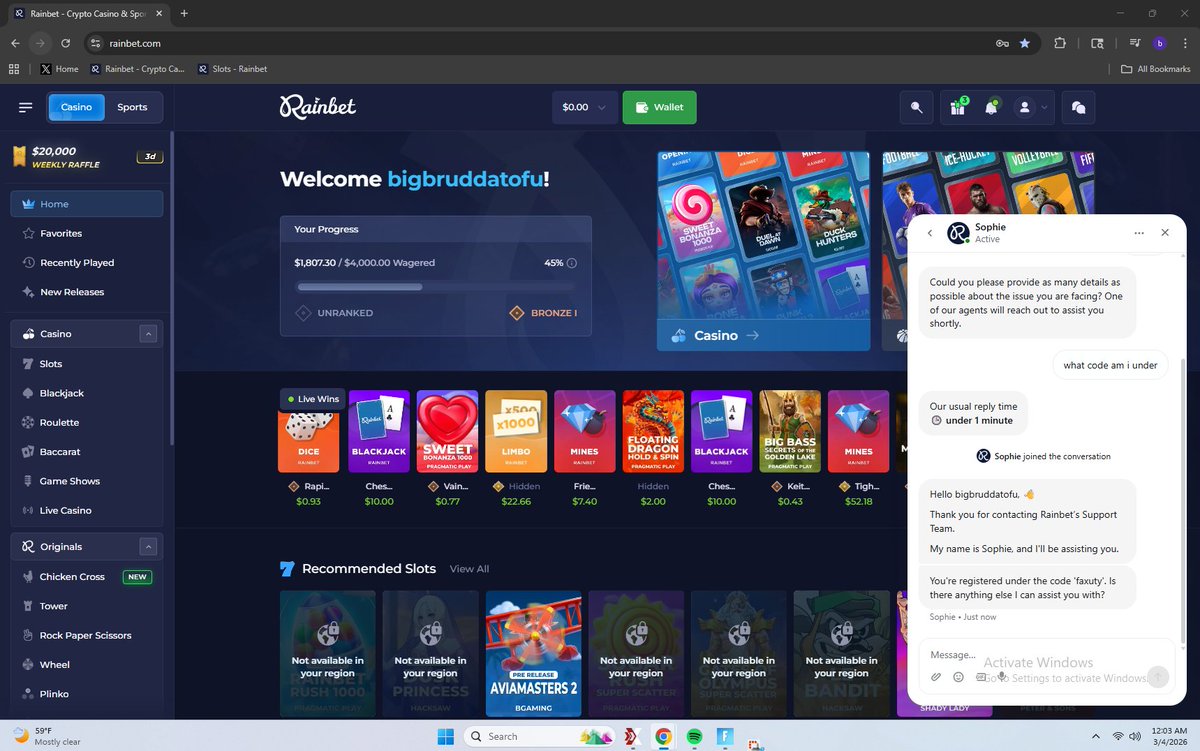1200x751 pixels.
Task: Open the Aviamasters 2 slot thumbnail
Action: tap(534, 653)
